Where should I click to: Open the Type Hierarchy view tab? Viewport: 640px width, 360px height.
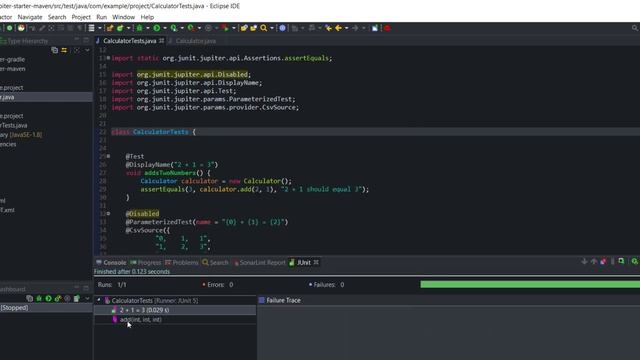24,41
